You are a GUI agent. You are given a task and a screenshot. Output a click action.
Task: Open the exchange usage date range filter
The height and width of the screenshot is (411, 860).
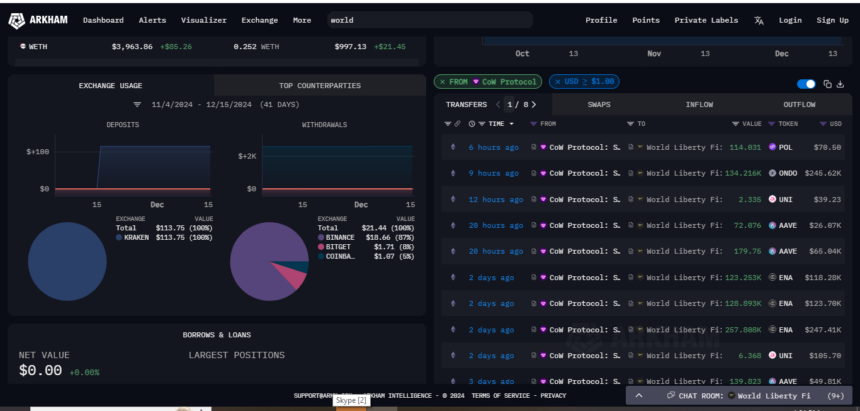point(137,104)
